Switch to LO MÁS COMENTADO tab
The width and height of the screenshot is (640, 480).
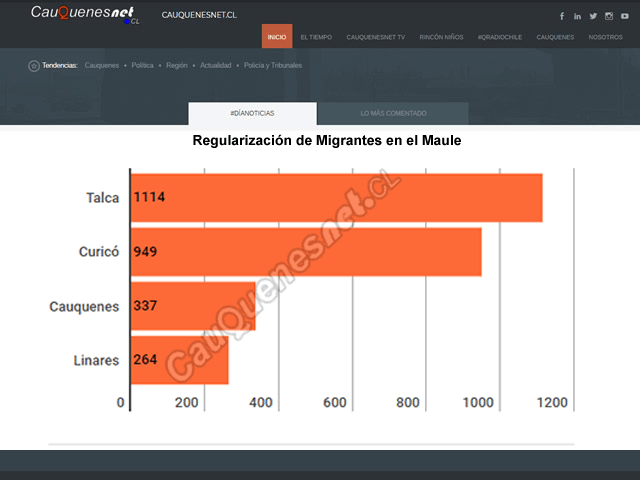click(x=393, y=113)
